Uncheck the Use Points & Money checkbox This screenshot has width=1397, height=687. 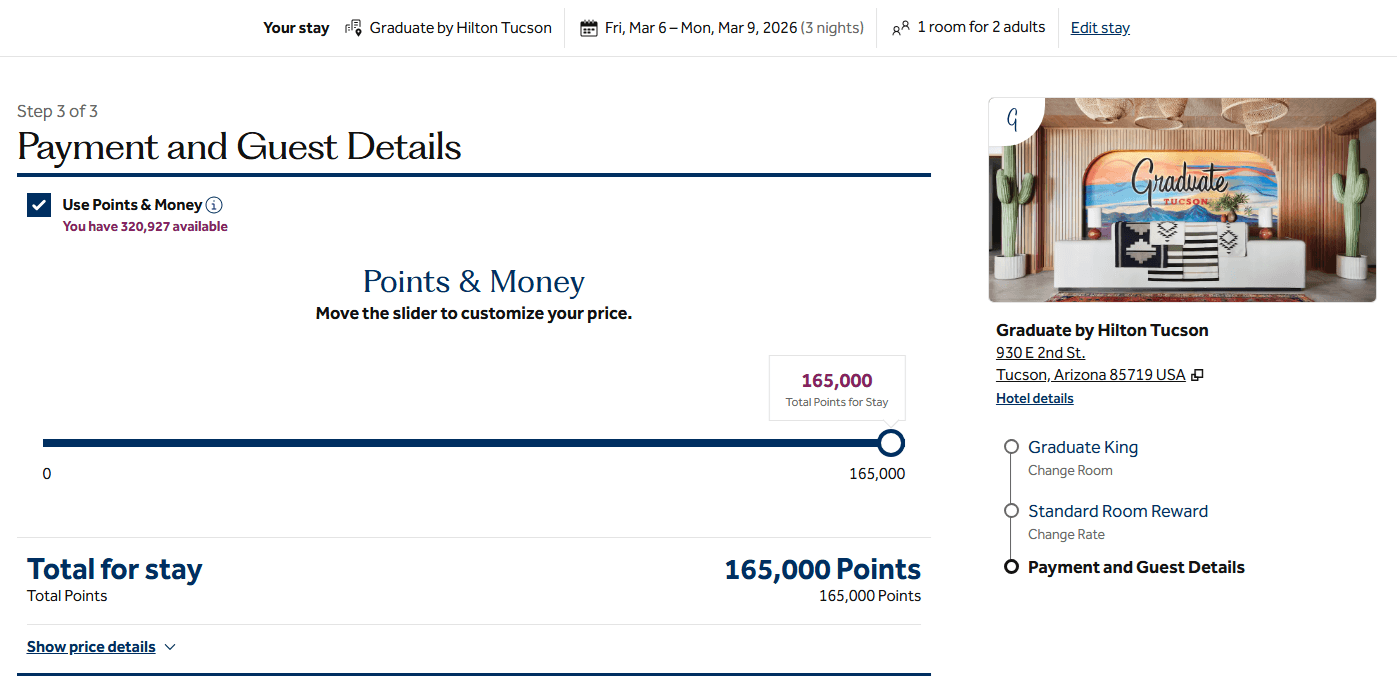[x=39, y=205]
